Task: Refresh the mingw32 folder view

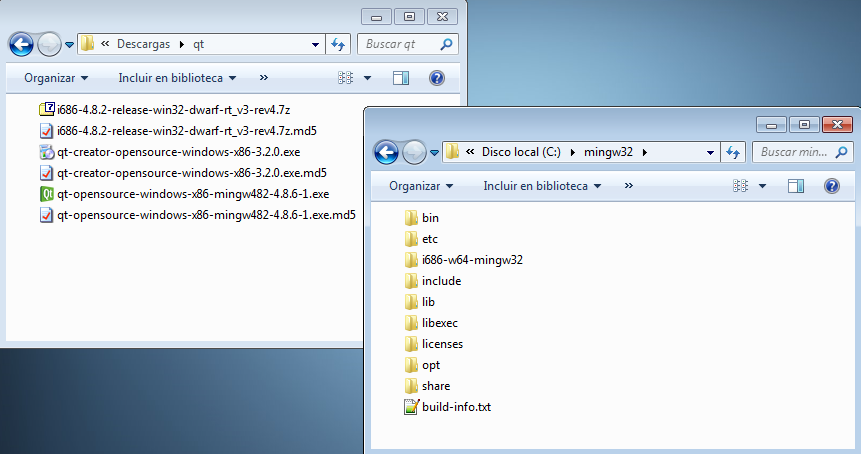Action: pos(733,152)
